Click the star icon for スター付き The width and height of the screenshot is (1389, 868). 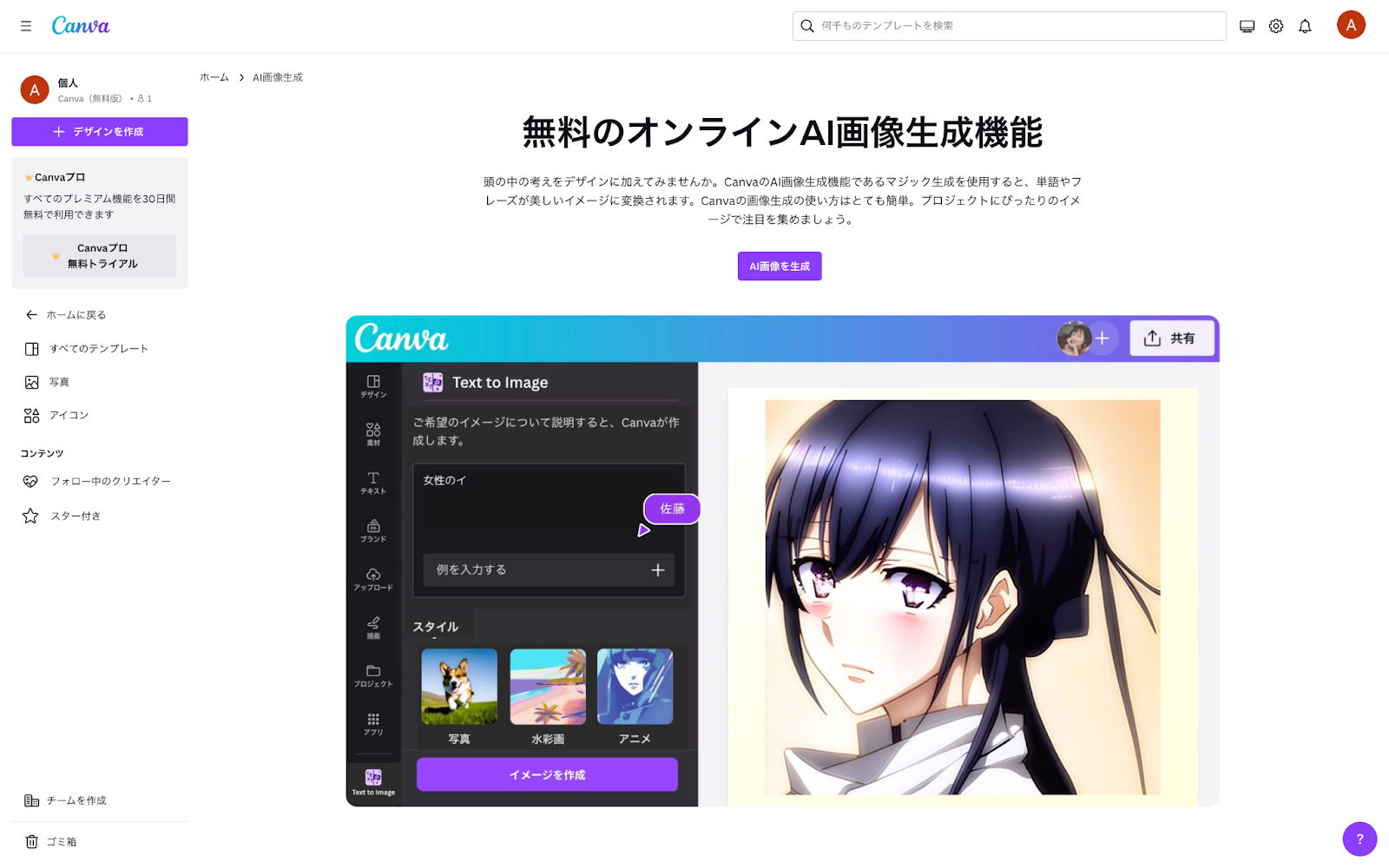30,516
